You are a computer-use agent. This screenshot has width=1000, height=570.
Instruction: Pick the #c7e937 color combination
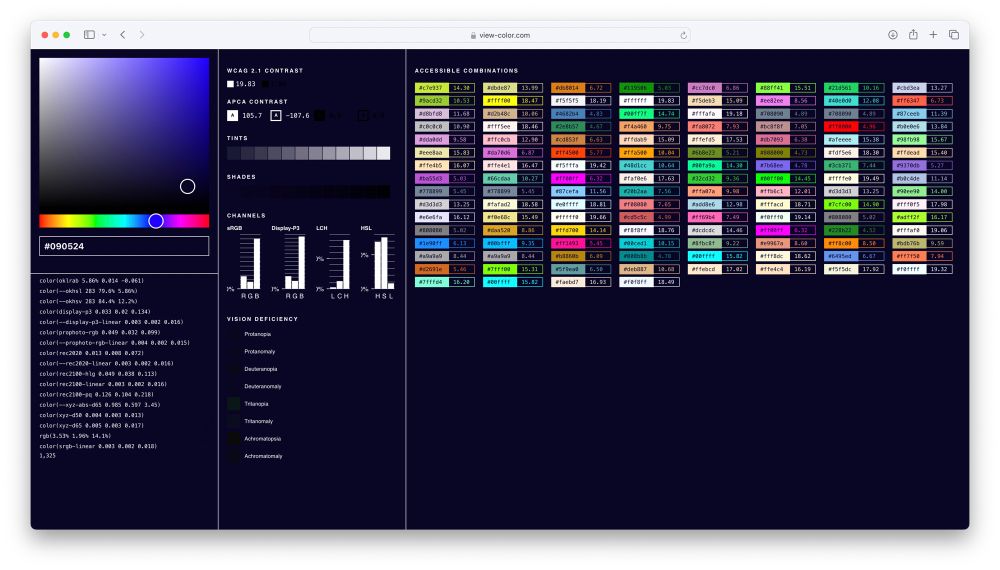pos(445,88)
